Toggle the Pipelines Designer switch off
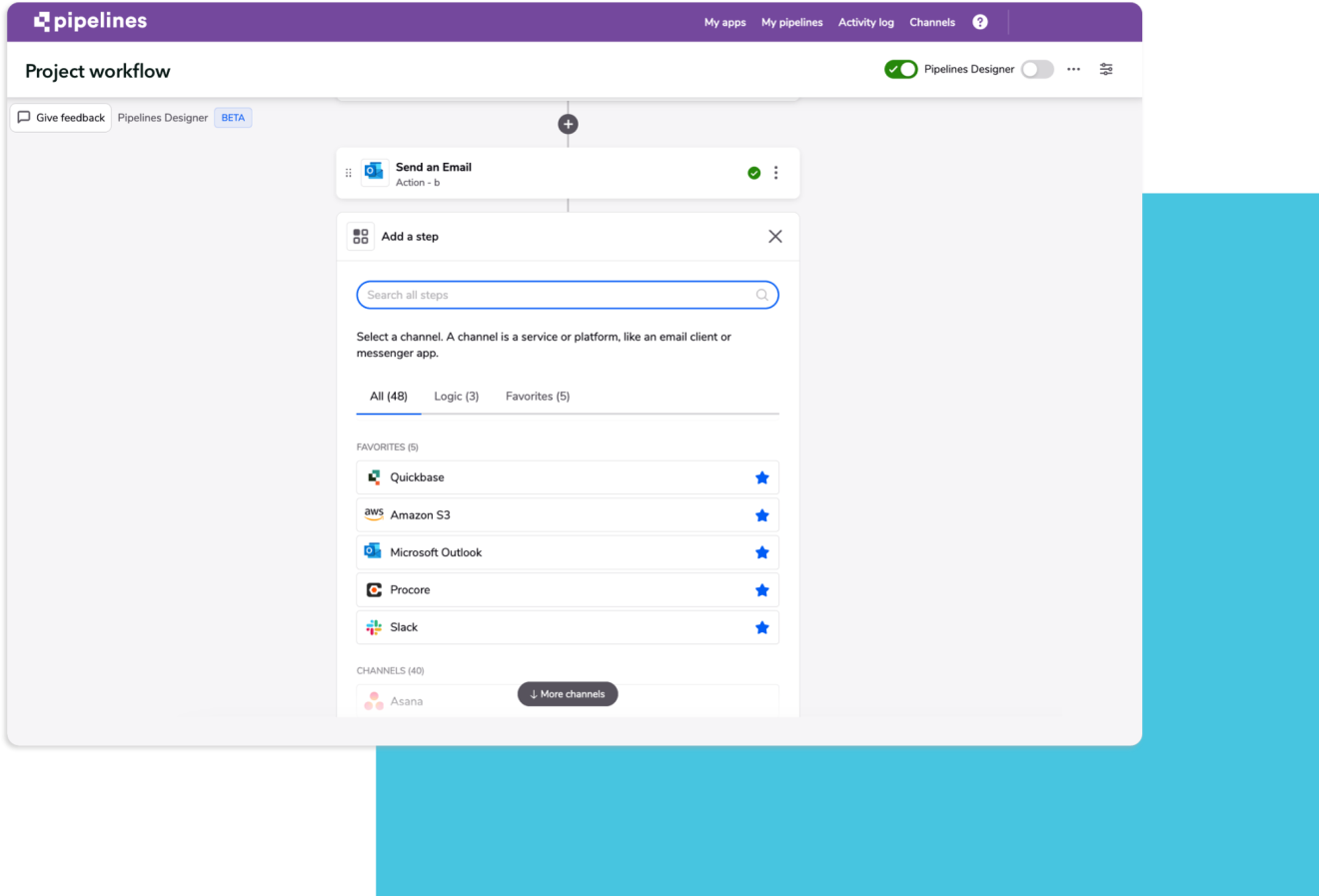 click(x=900, y=69)
